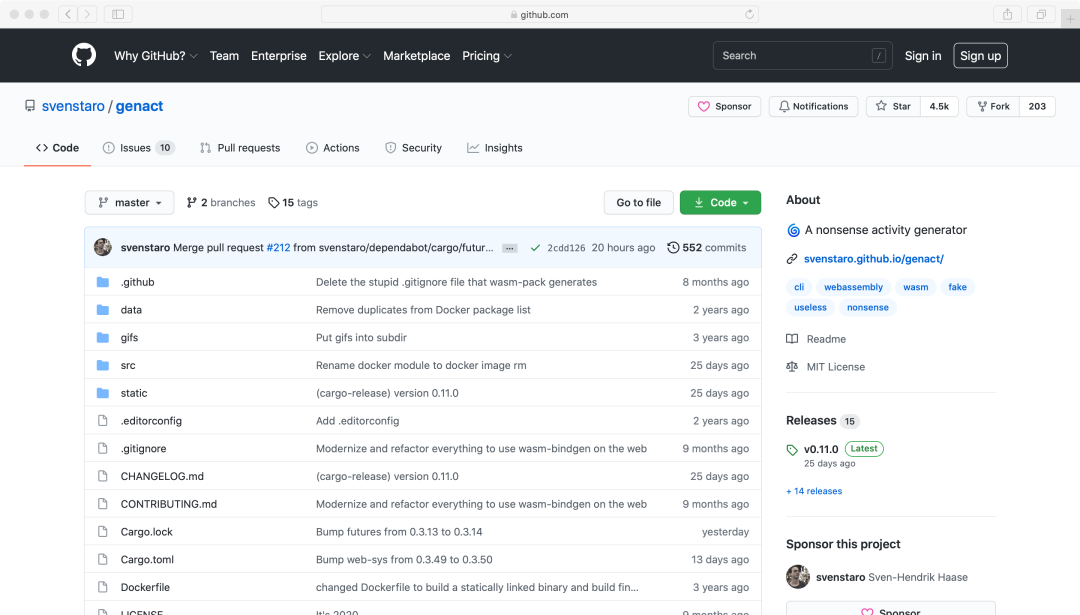Open the + 14 releases link
Image resolution: width=1080 pixels, height=615 pixels.
pyautogui.click(x=814, y=491)
